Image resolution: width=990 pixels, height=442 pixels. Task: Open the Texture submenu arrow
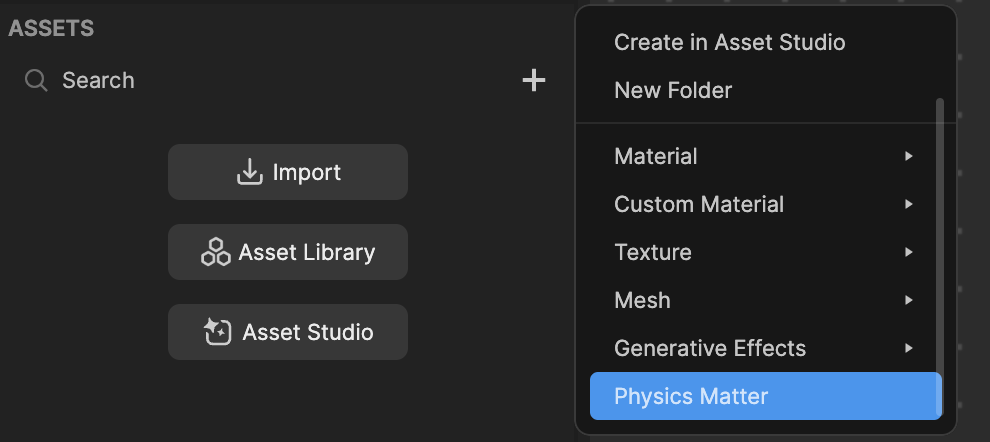tap(909, 252)
